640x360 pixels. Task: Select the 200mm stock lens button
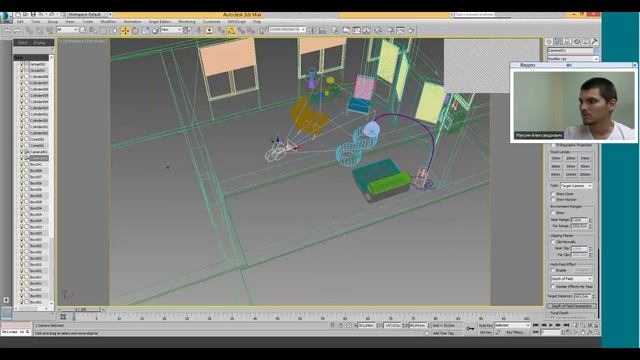coord(585,174)
